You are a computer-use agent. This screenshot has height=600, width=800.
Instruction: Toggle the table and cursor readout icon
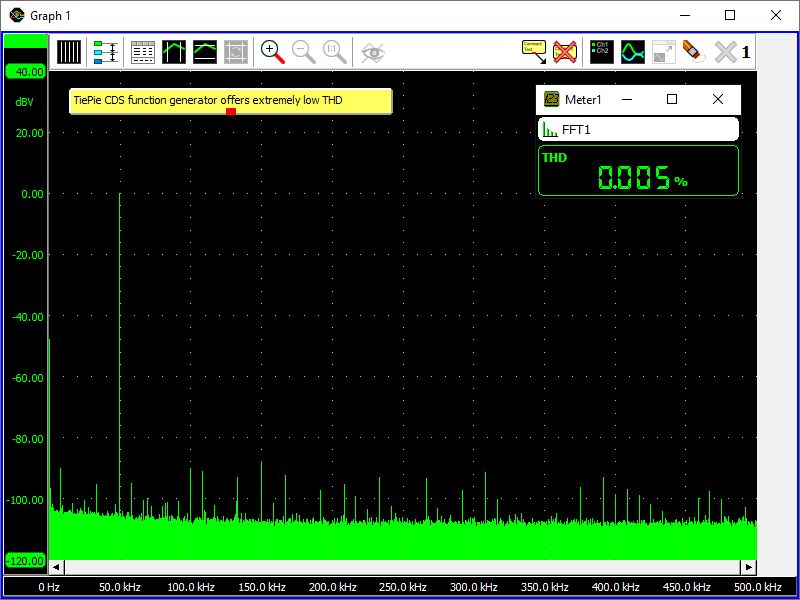143,52
